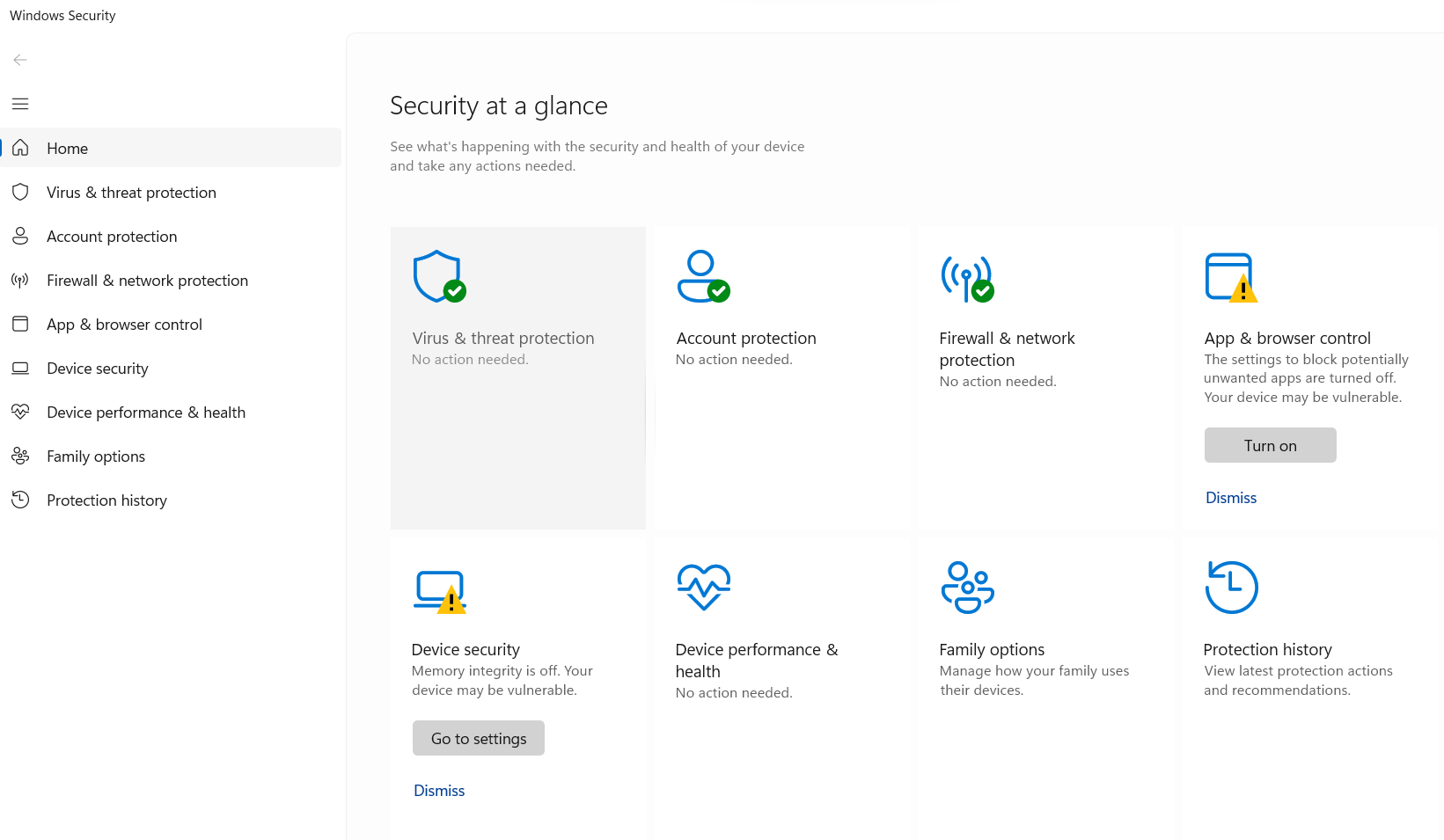This screenshot has height=840, width=1444.
Task: Click the 'Security at a glance' heading
Action: pos(499,106)
